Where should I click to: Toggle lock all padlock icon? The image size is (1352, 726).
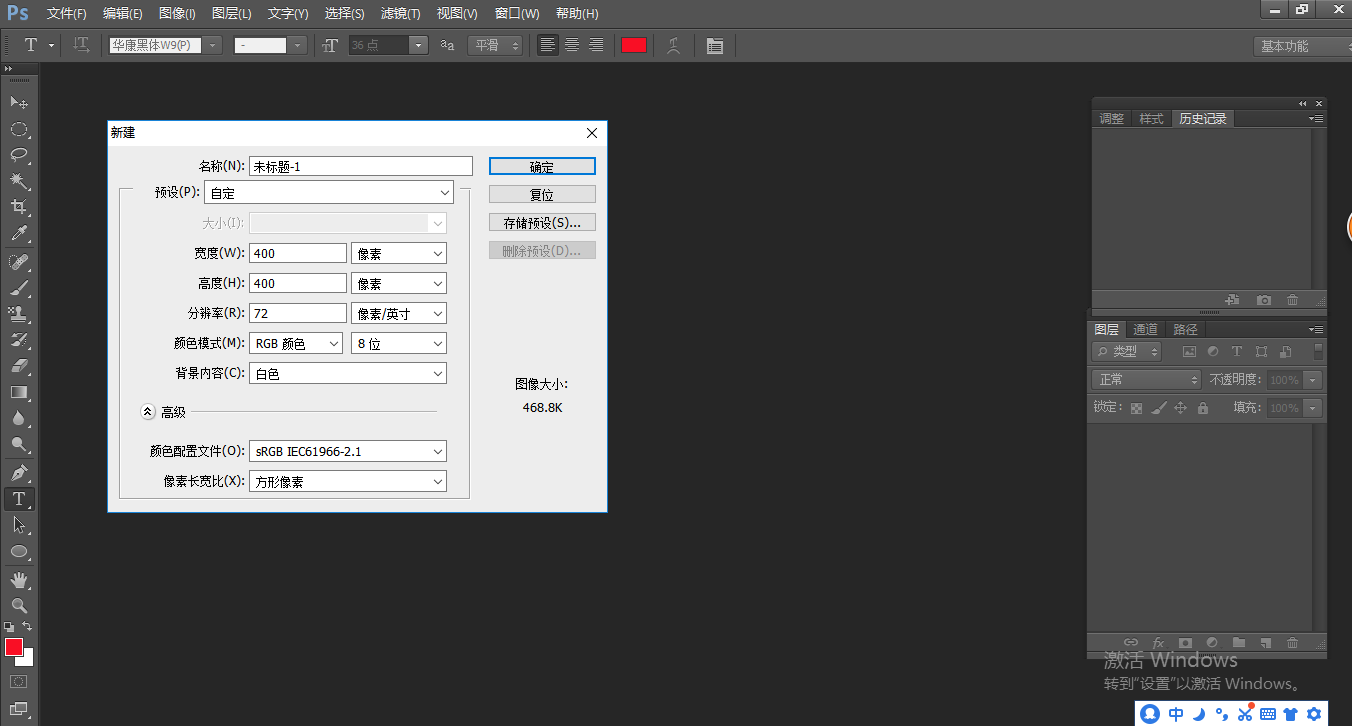(1203, 408)
